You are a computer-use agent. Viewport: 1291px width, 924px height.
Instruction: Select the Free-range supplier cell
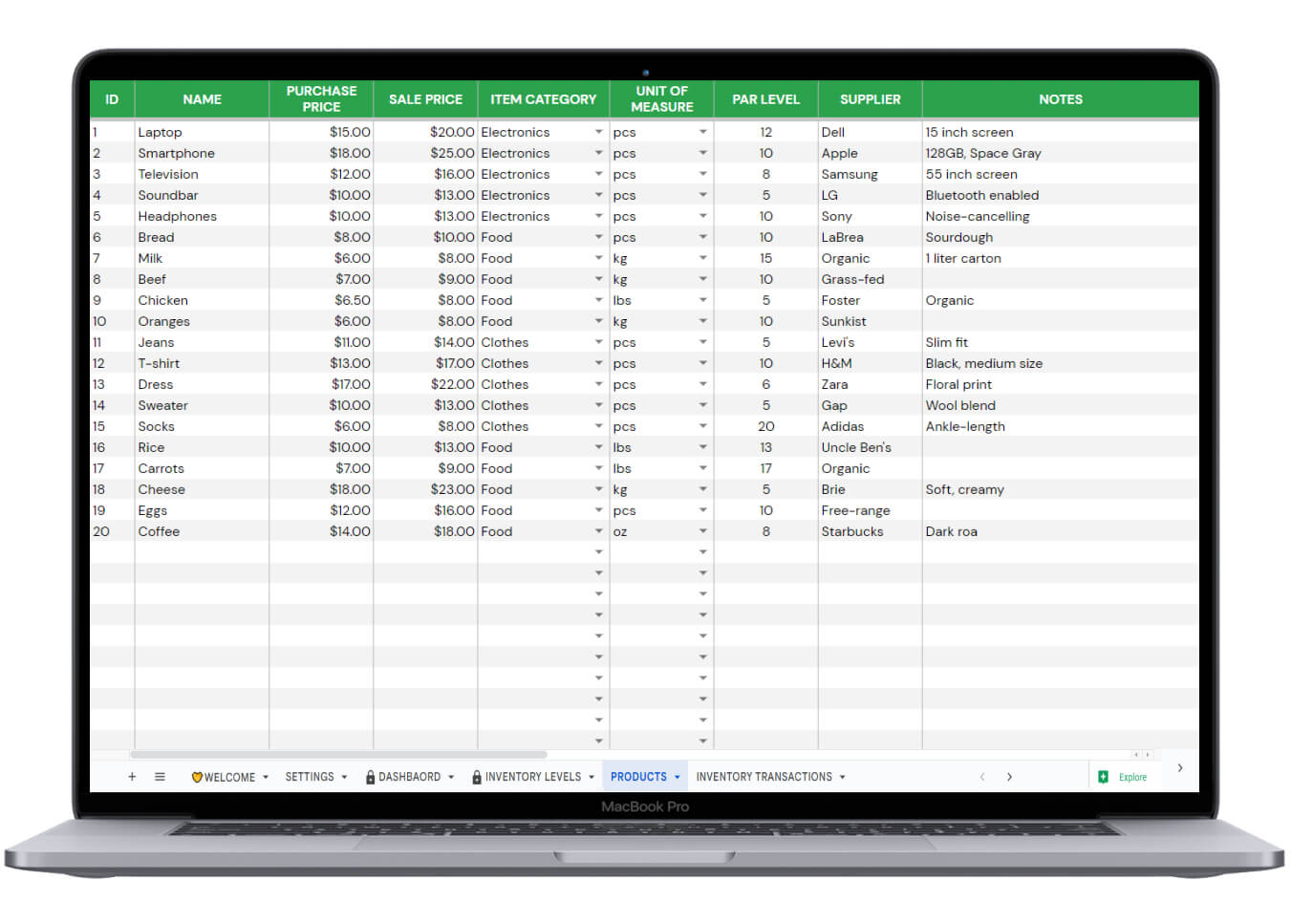click(x=870, y=510)
